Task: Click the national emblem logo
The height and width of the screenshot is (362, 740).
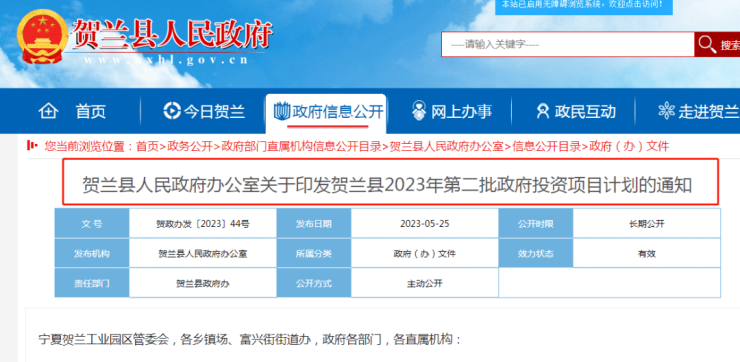Action: click(42, 36)
